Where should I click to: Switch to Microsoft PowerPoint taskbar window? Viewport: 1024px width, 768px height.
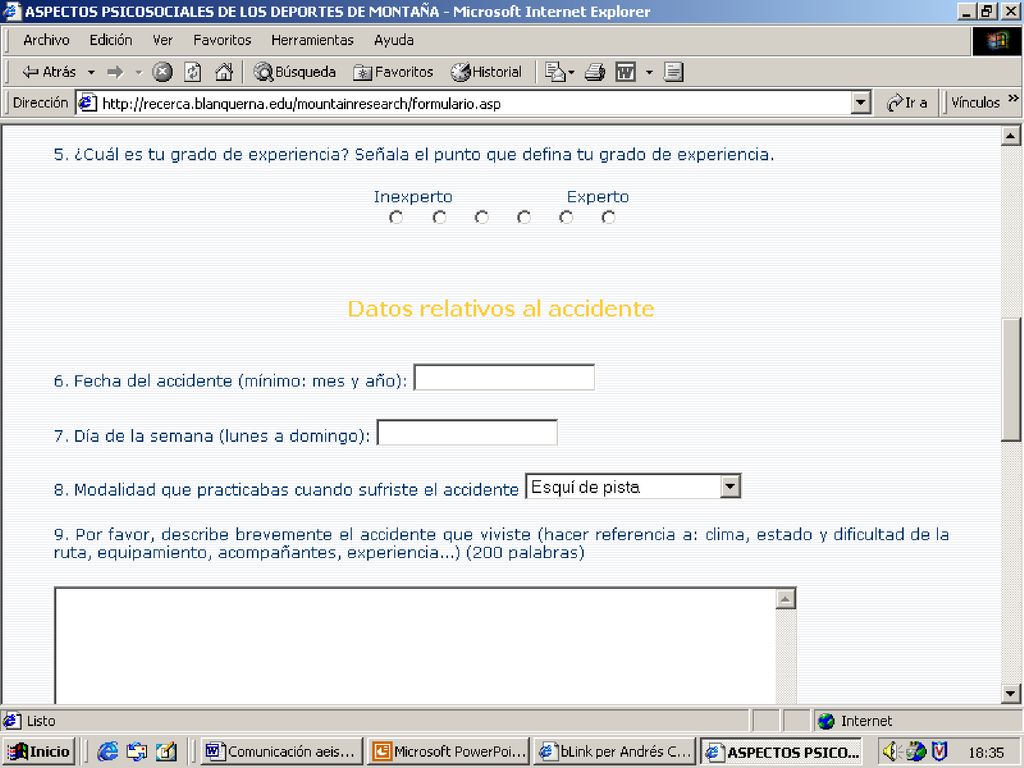point(448,752)
